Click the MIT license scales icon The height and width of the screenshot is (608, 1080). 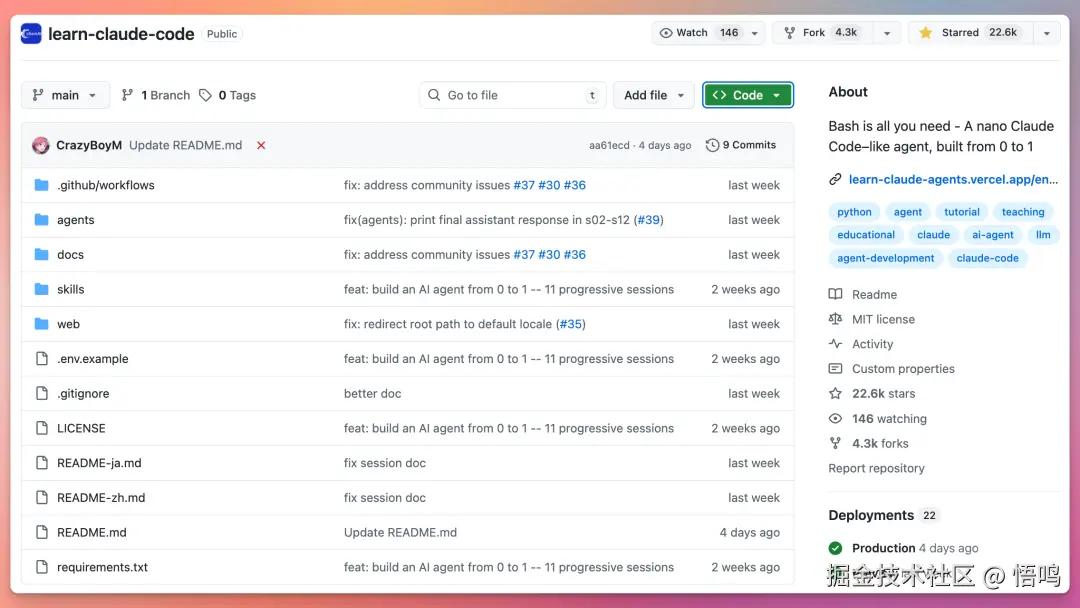[x=835, y=319]
